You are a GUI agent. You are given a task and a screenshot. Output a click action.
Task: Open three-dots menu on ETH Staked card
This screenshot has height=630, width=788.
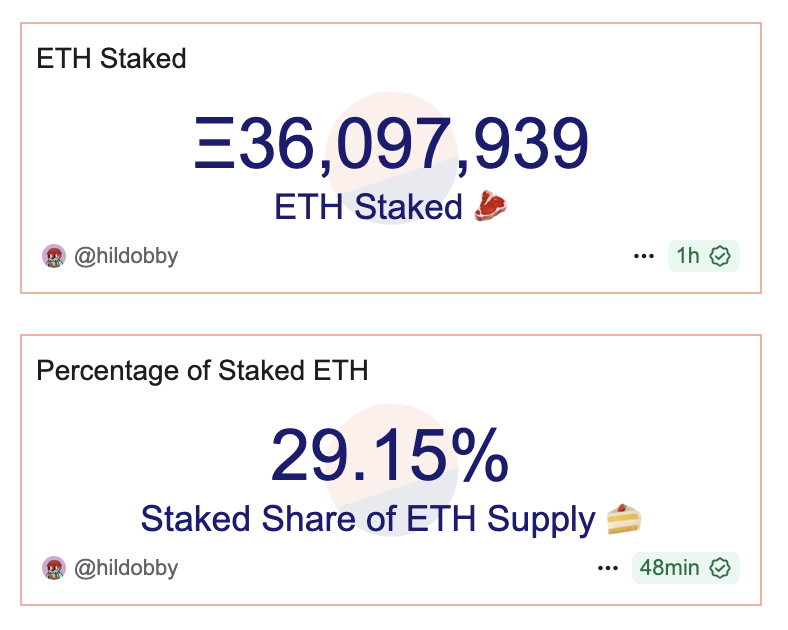(643, 256)
